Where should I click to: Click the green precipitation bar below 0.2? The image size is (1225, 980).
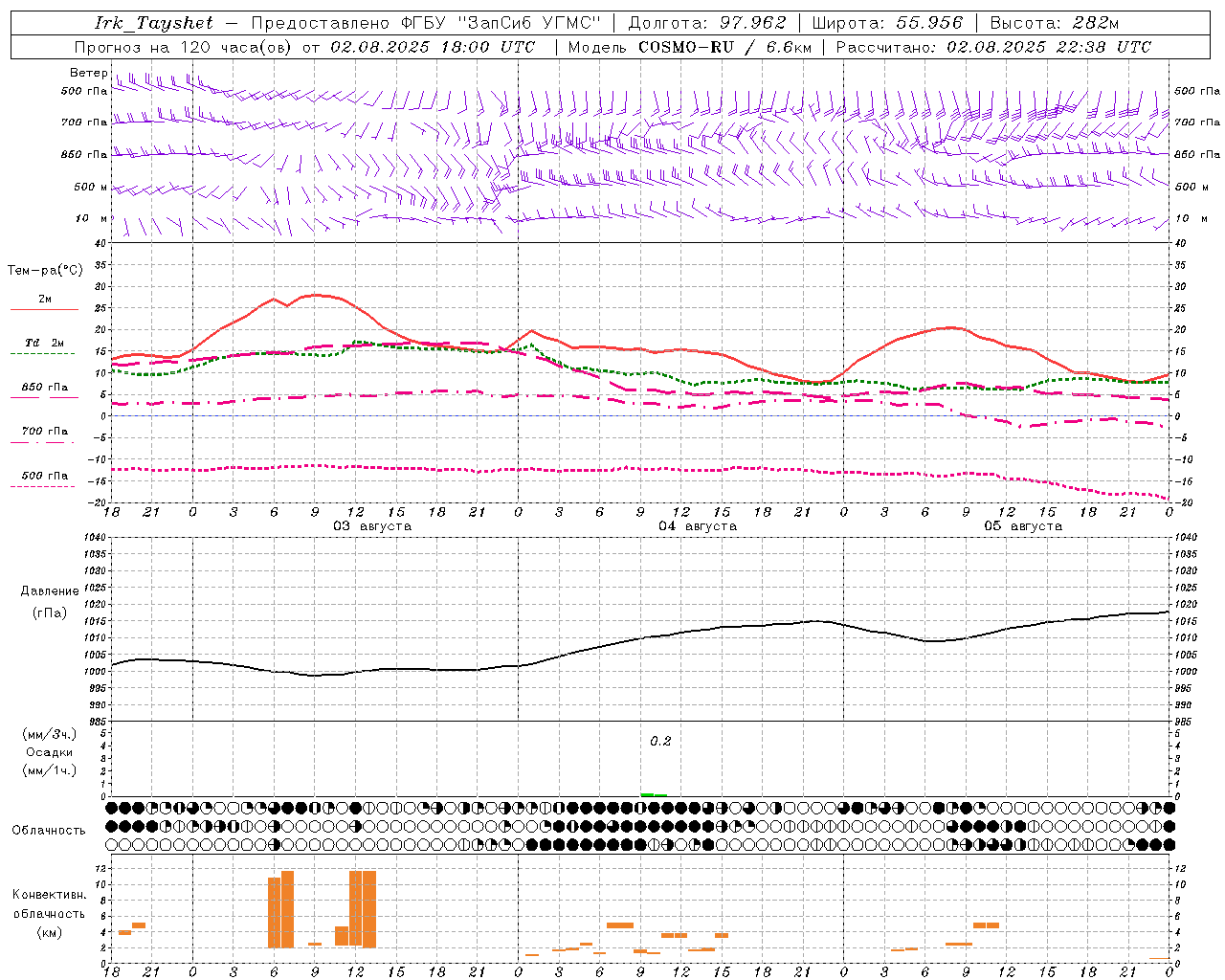tap(654, 794)
